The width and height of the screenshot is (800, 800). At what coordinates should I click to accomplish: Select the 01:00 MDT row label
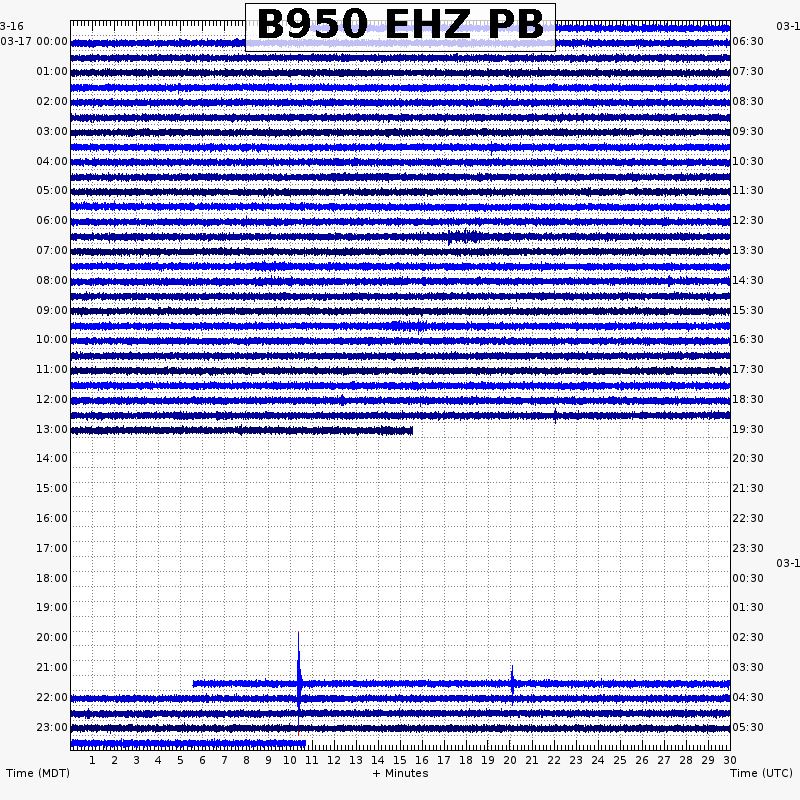click(x=52, y=71)
